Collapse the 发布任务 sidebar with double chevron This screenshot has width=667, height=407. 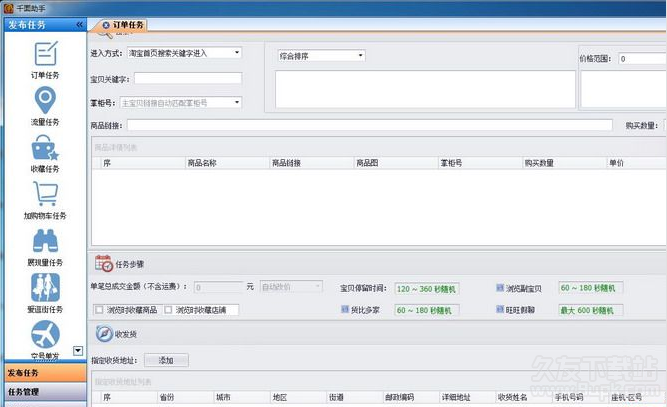pos(80,25)
